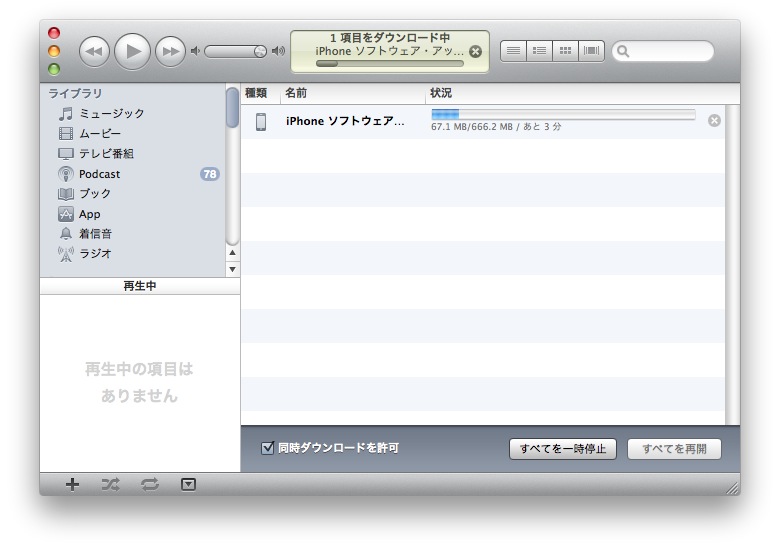This screenshot has width=780, height=556.
Task: Toggle repeat playback
Action: (x=150, y=485)
